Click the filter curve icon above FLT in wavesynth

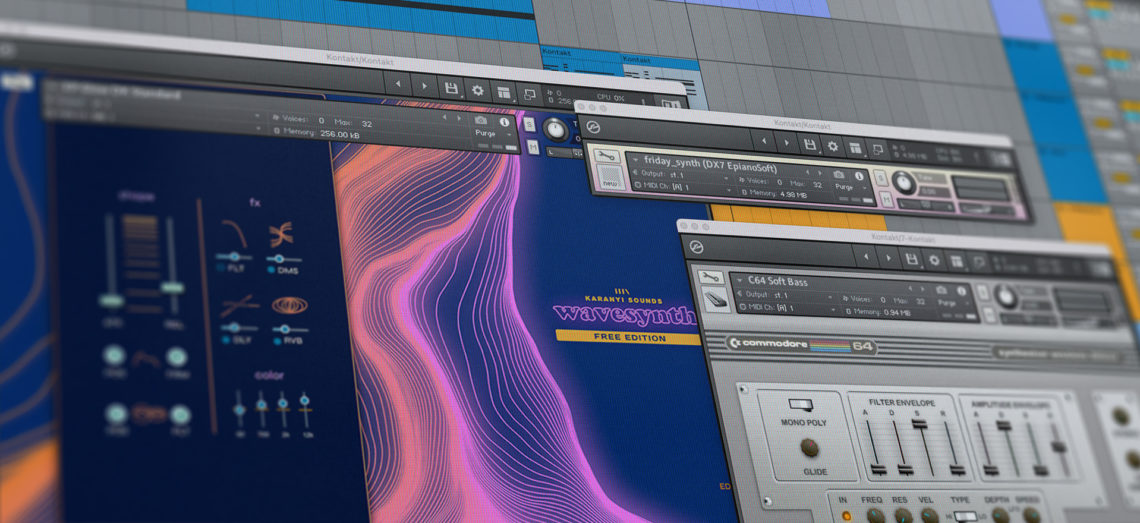[233, 233]
